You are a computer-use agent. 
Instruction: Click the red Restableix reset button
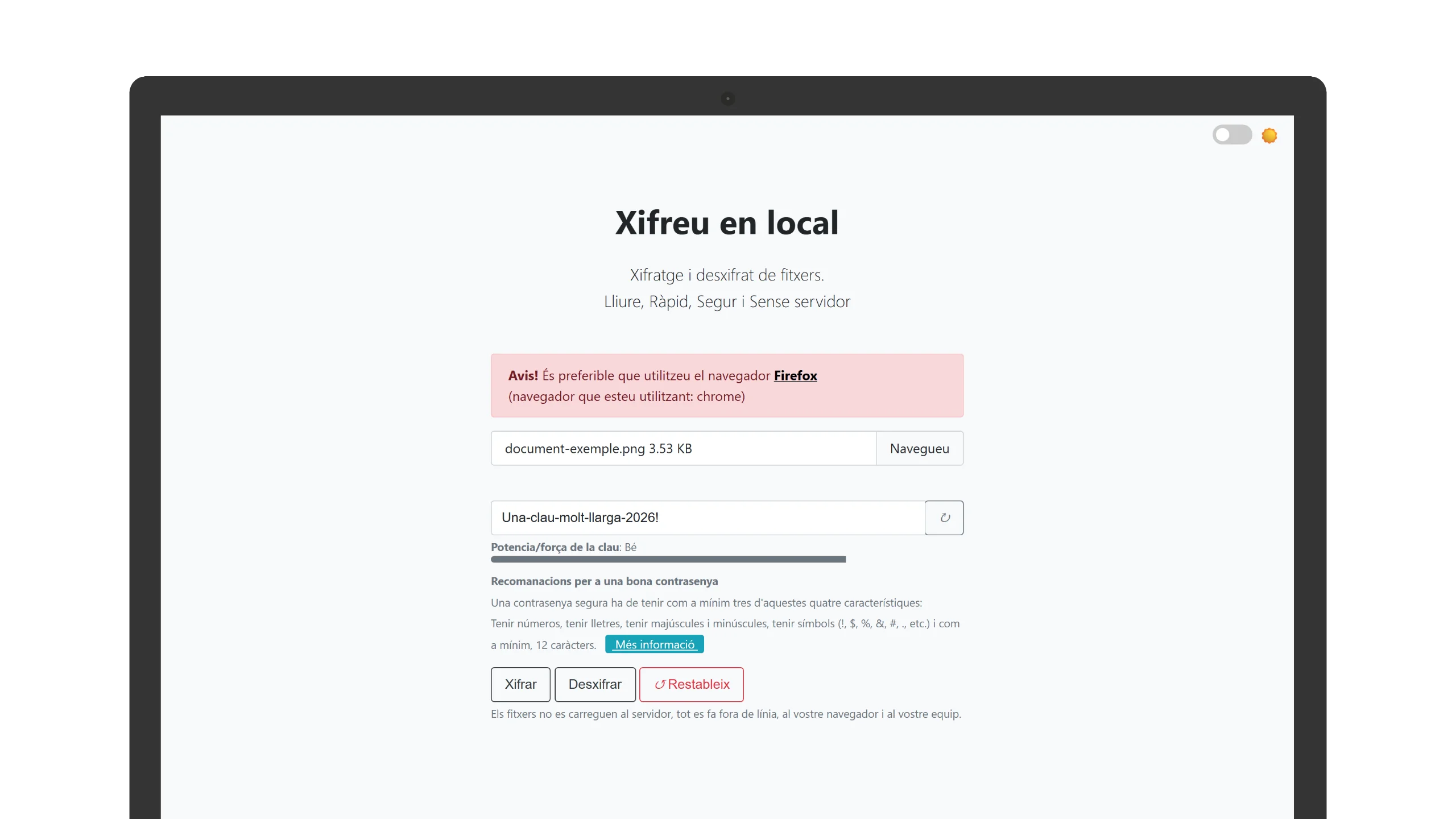[x=692, y=684]
